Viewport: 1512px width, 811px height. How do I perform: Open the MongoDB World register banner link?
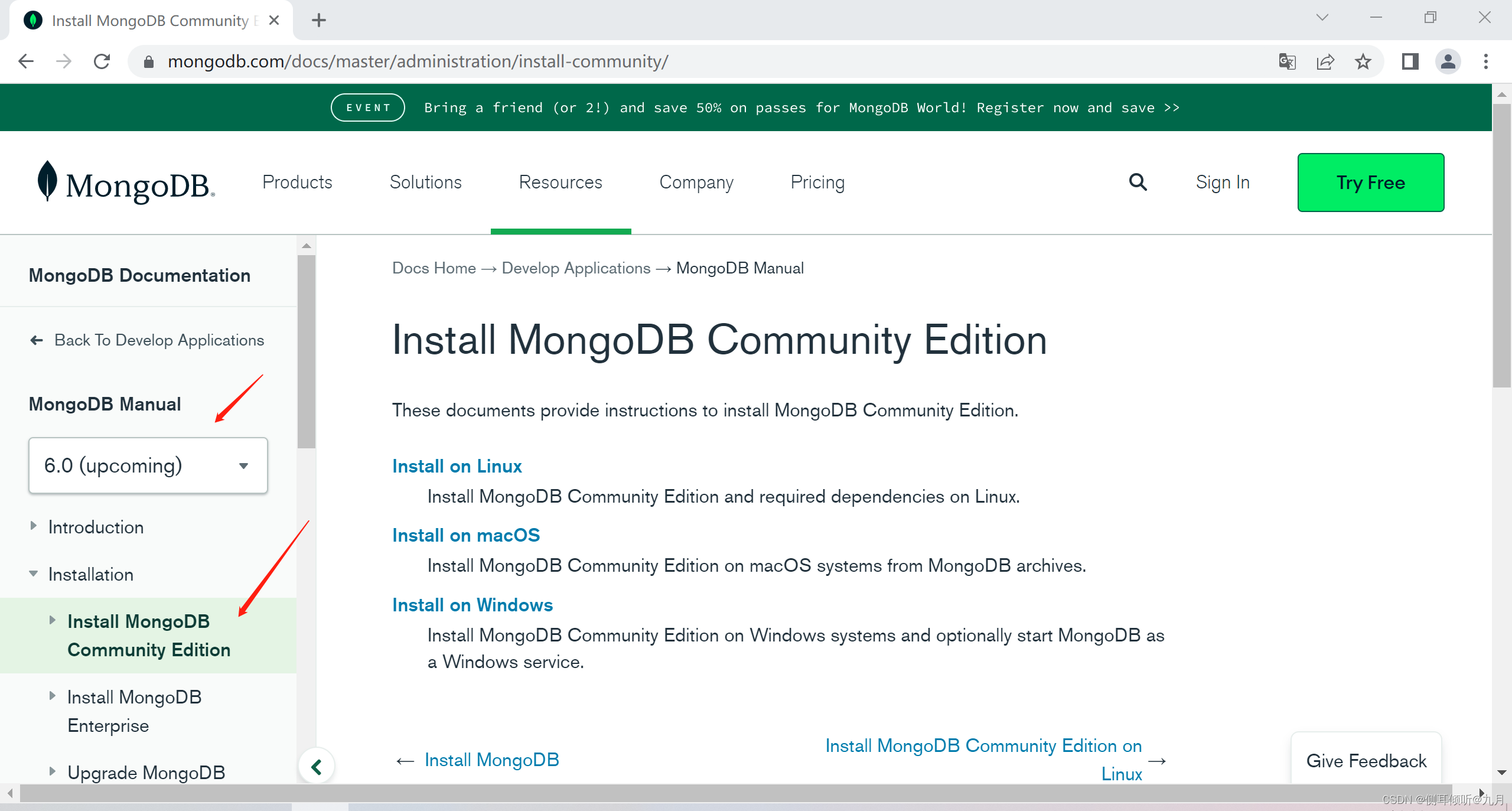[x=802, y=108]
